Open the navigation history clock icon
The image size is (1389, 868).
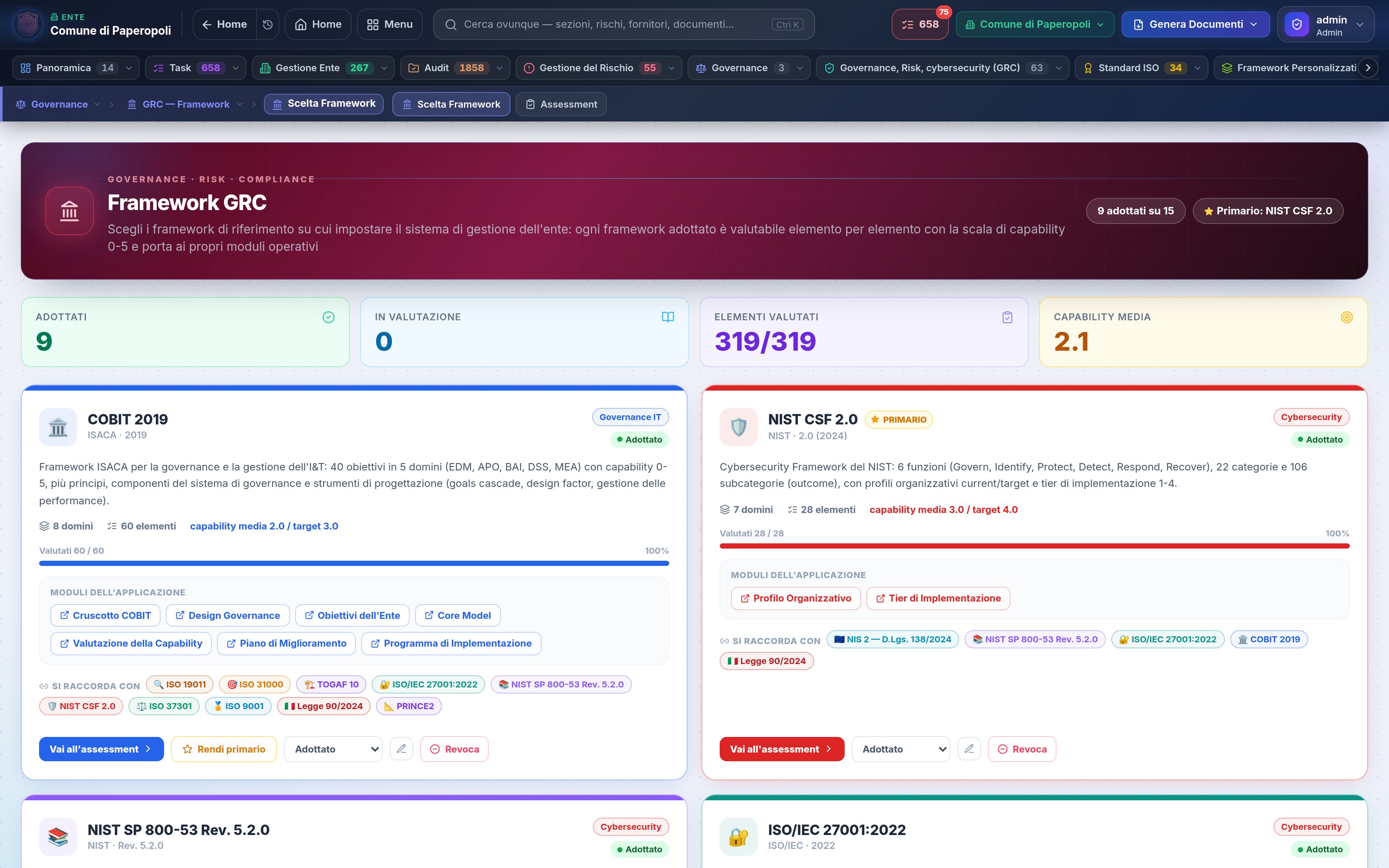tap(267, 24)
